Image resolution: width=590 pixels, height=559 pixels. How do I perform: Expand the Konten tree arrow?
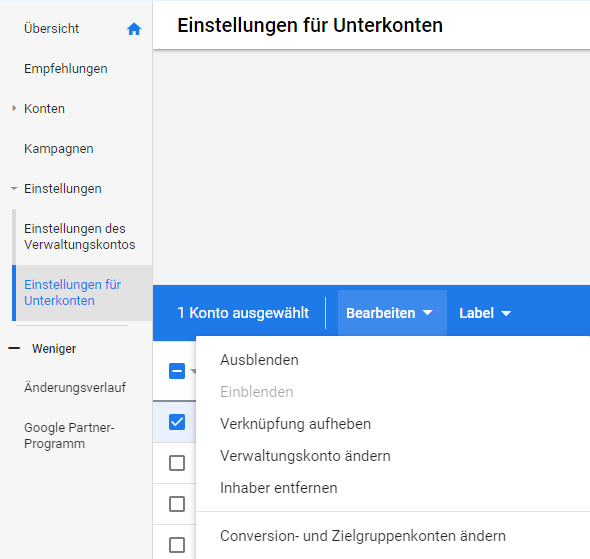pos(14,108)
